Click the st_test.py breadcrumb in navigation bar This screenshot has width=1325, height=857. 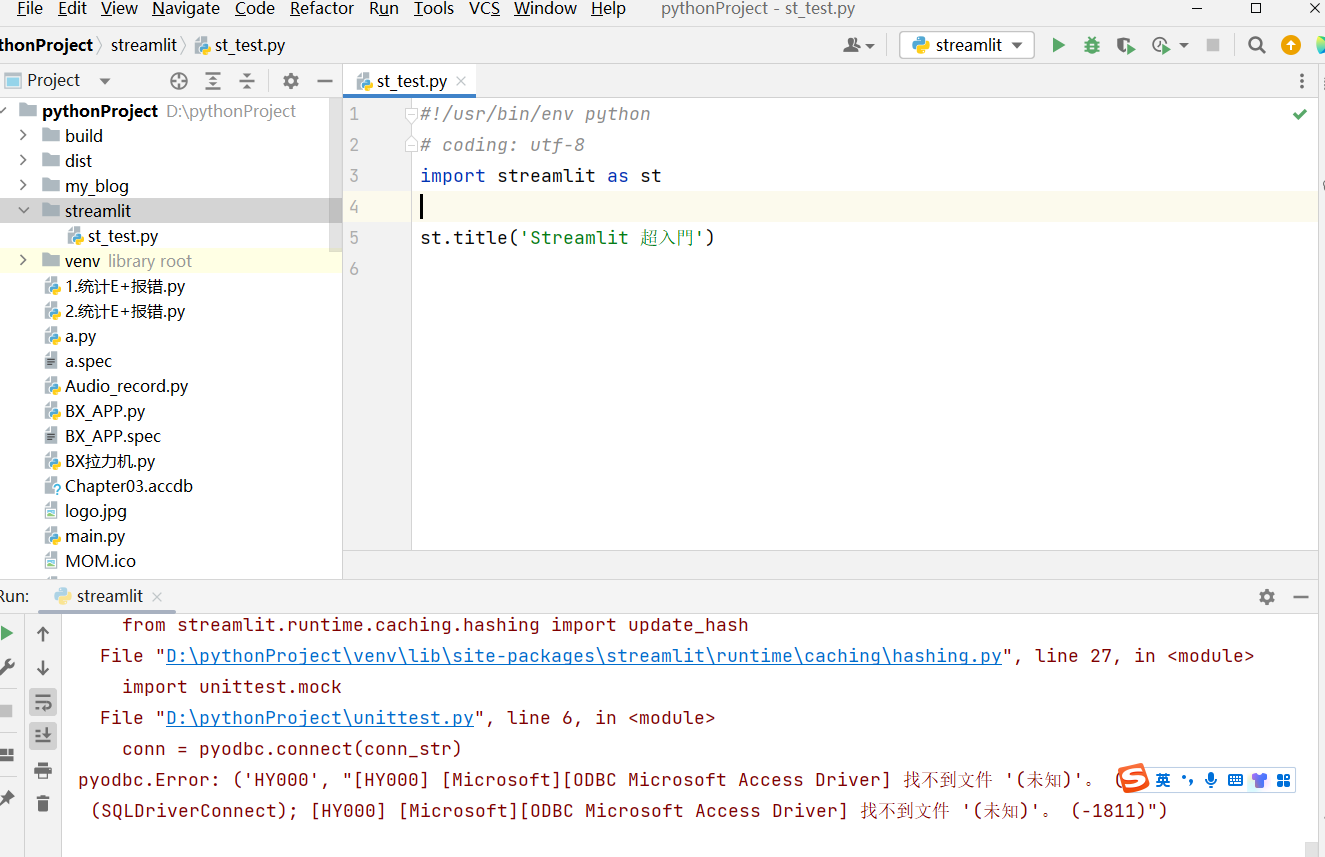tap(240, 45)
